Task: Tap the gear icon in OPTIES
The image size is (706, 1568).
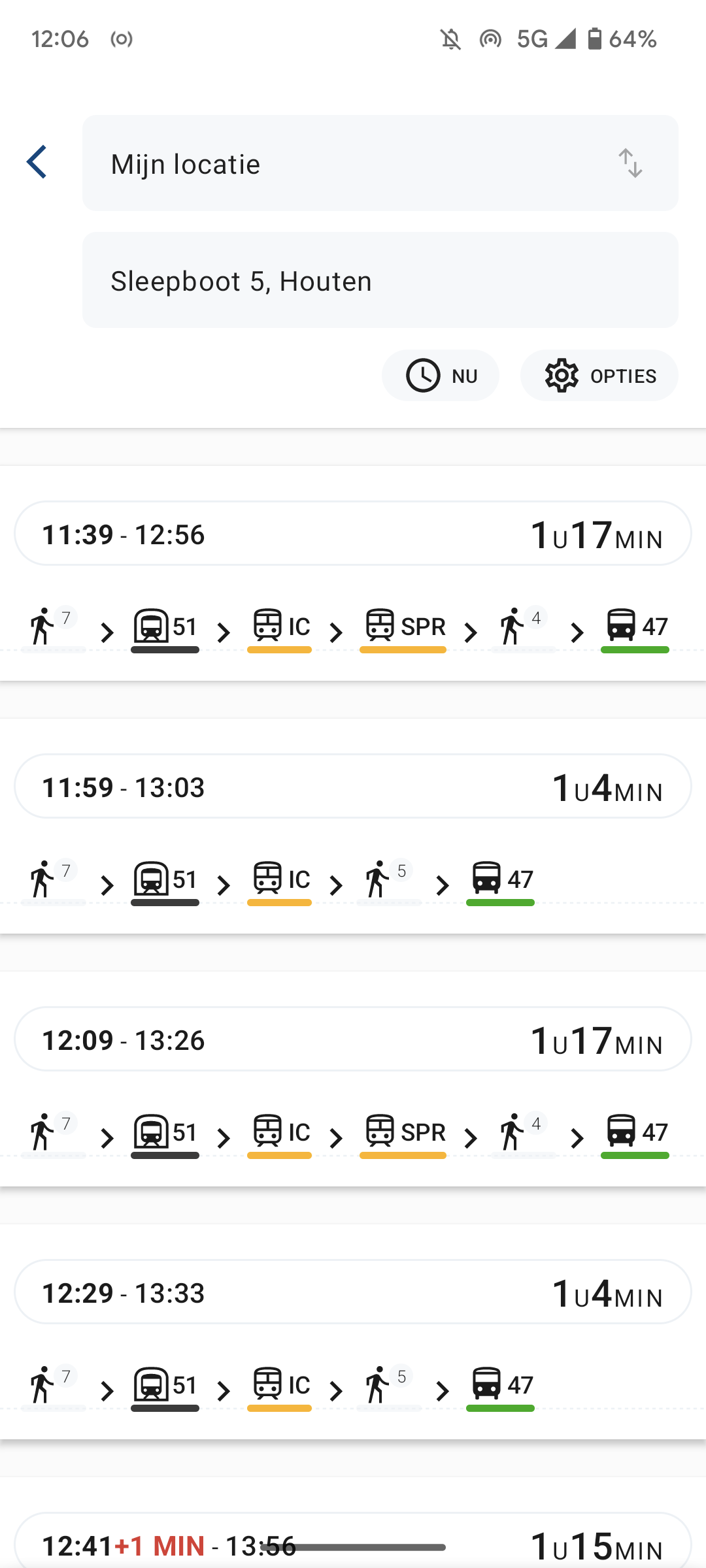Action: pyautogui.click(x=562, y=376)
